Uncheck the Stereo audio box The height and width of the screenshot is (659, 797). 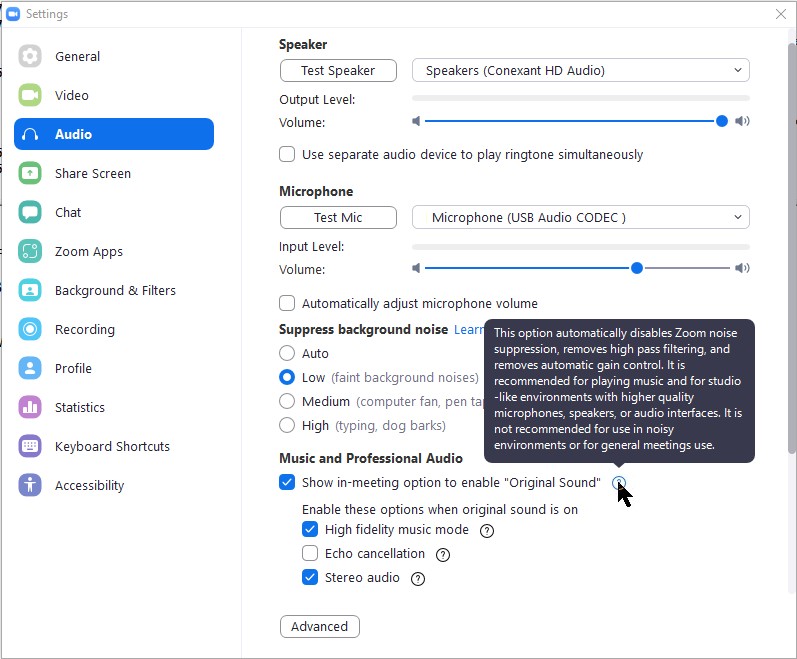[x=310, y=577]
